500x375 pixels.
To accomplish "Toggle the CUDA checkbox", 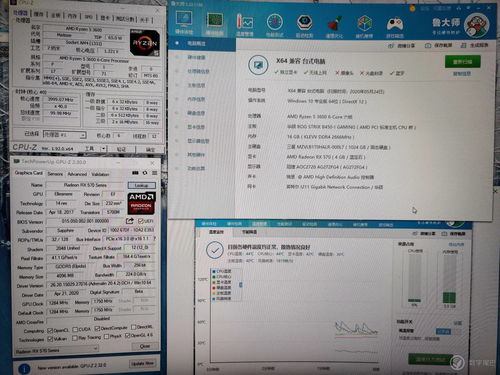I will [75, 329].
